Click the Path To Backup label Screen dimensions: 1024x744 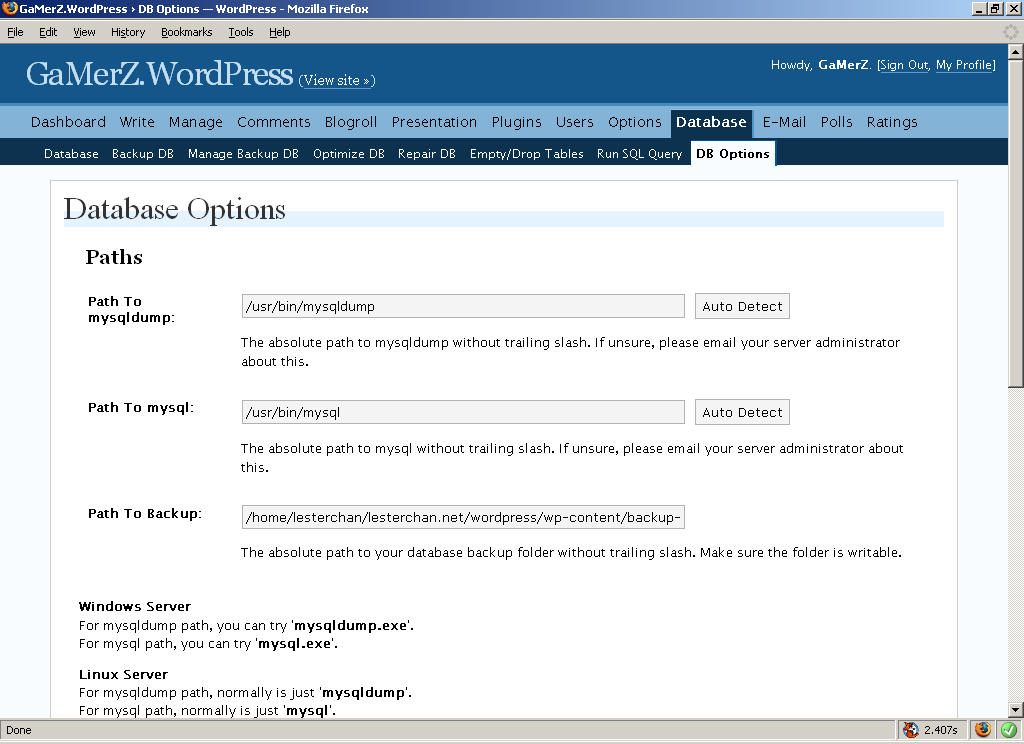(x=145, y=513)
